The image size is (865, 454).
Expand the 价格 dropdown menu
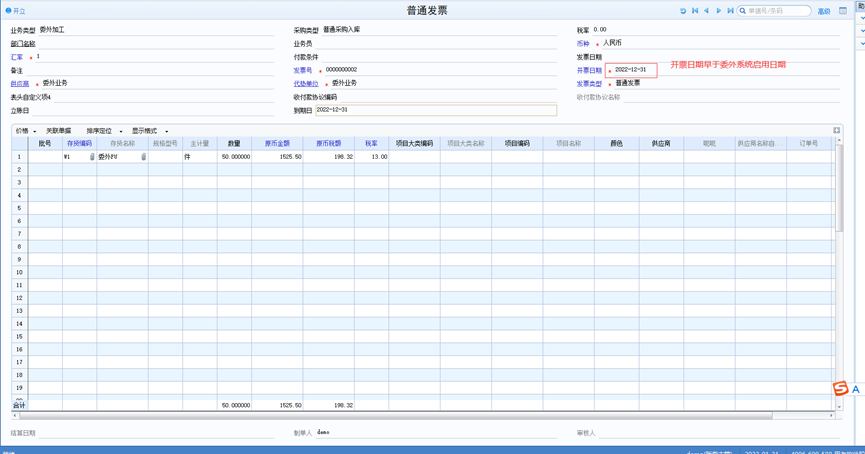[35, 131]
